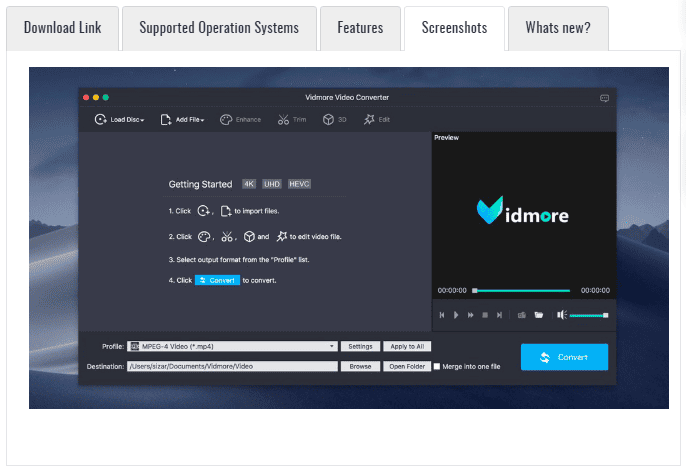
Task: Expand the Load Disc dropdown arrow
Action: pos(142,120)
